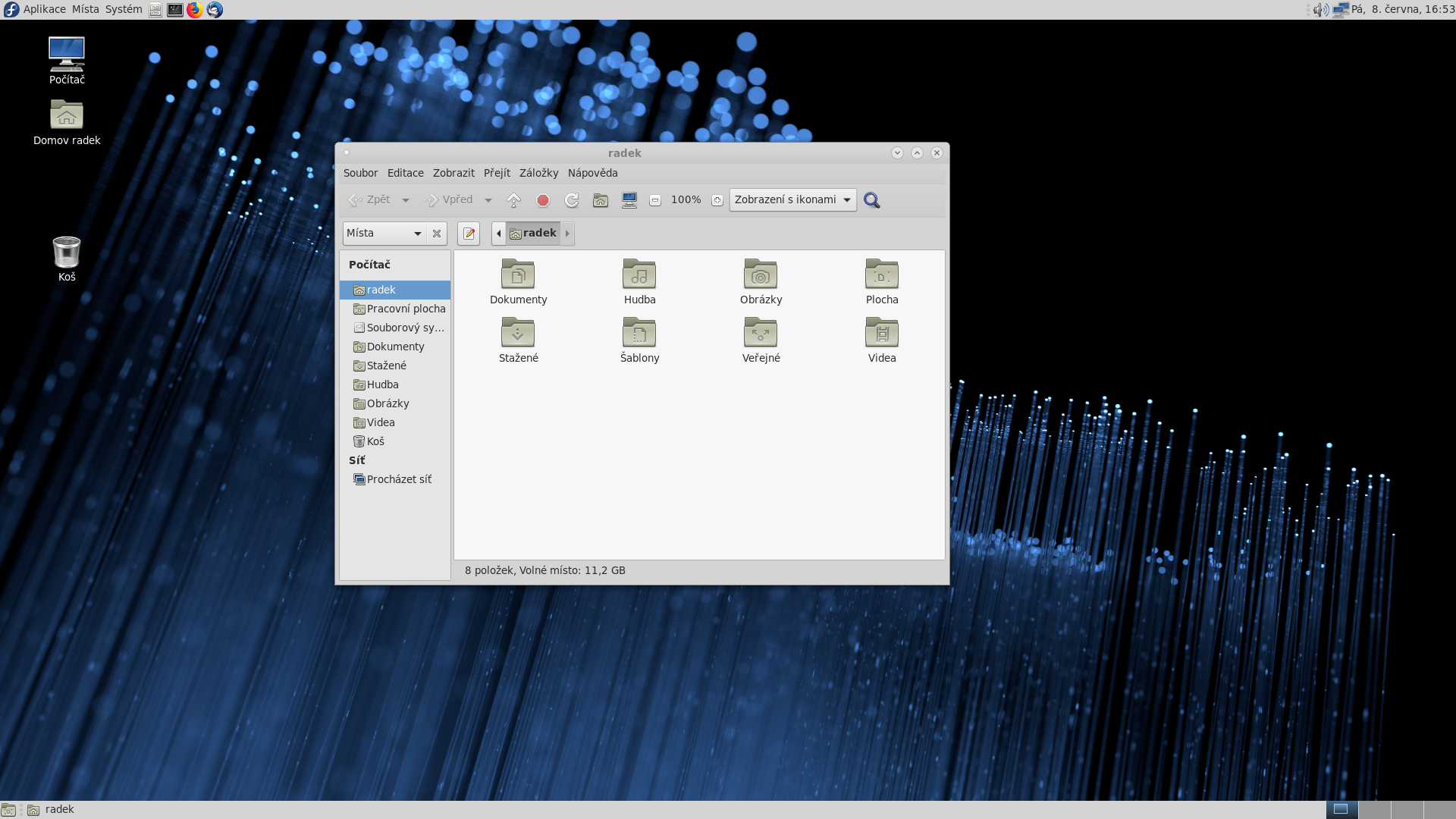The width and height of the screenshot is (1456, 819).
Task: Toggle text-based location entry button
Action: point(469,234)
